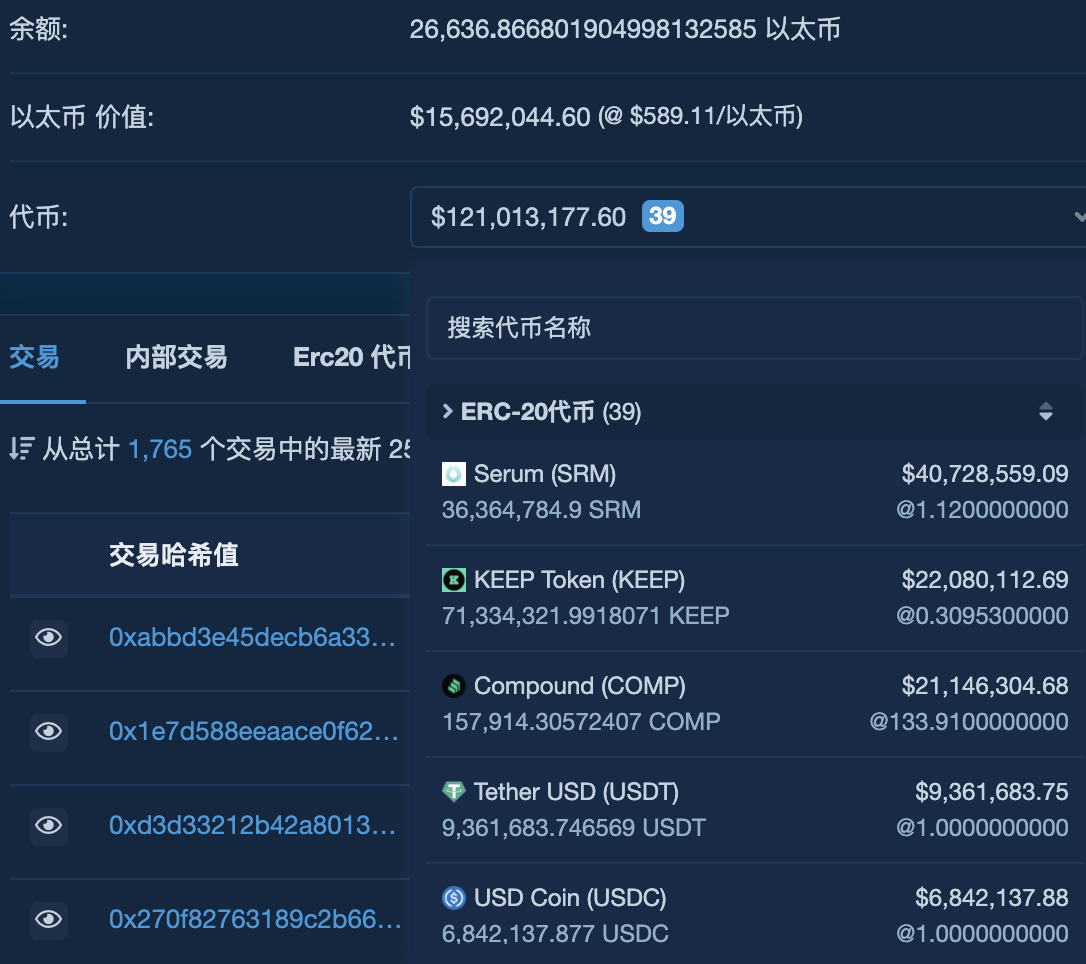The width and height of the screenshot is (1086, 964).
Task: Click the Tether USD token icon
Action: pyautogui.click(x=455, y=791)
